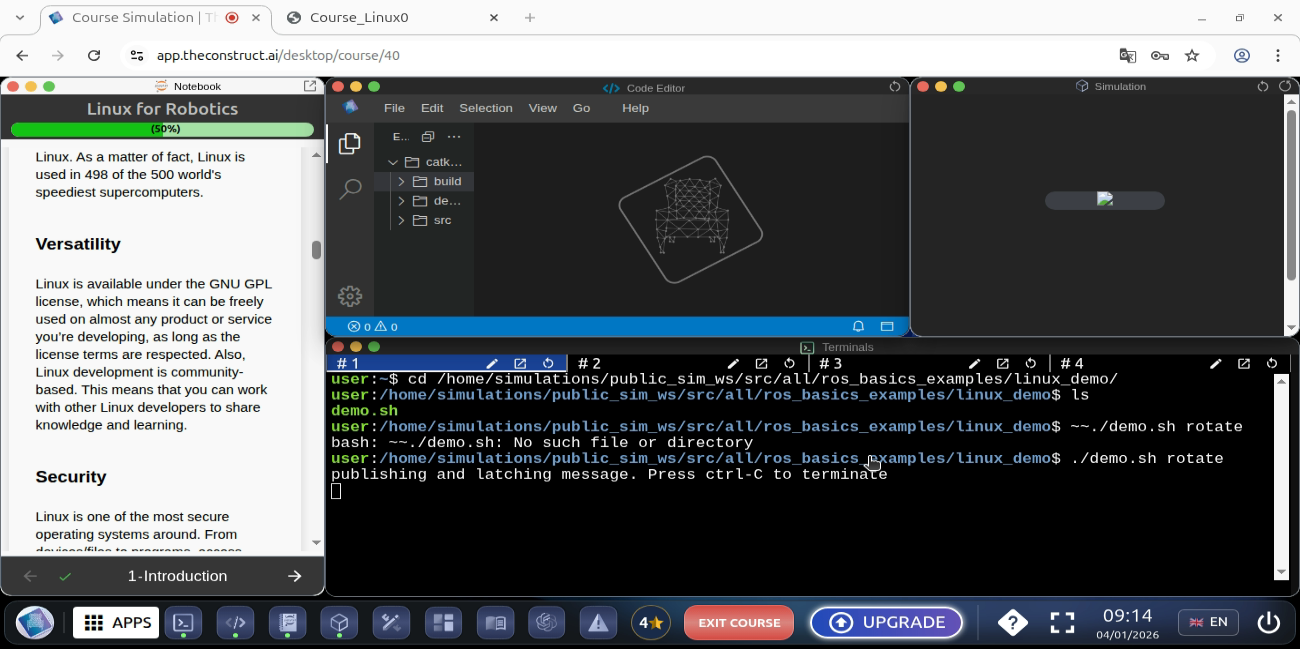Click the course progress bar showing 50%

pos(162,129)
